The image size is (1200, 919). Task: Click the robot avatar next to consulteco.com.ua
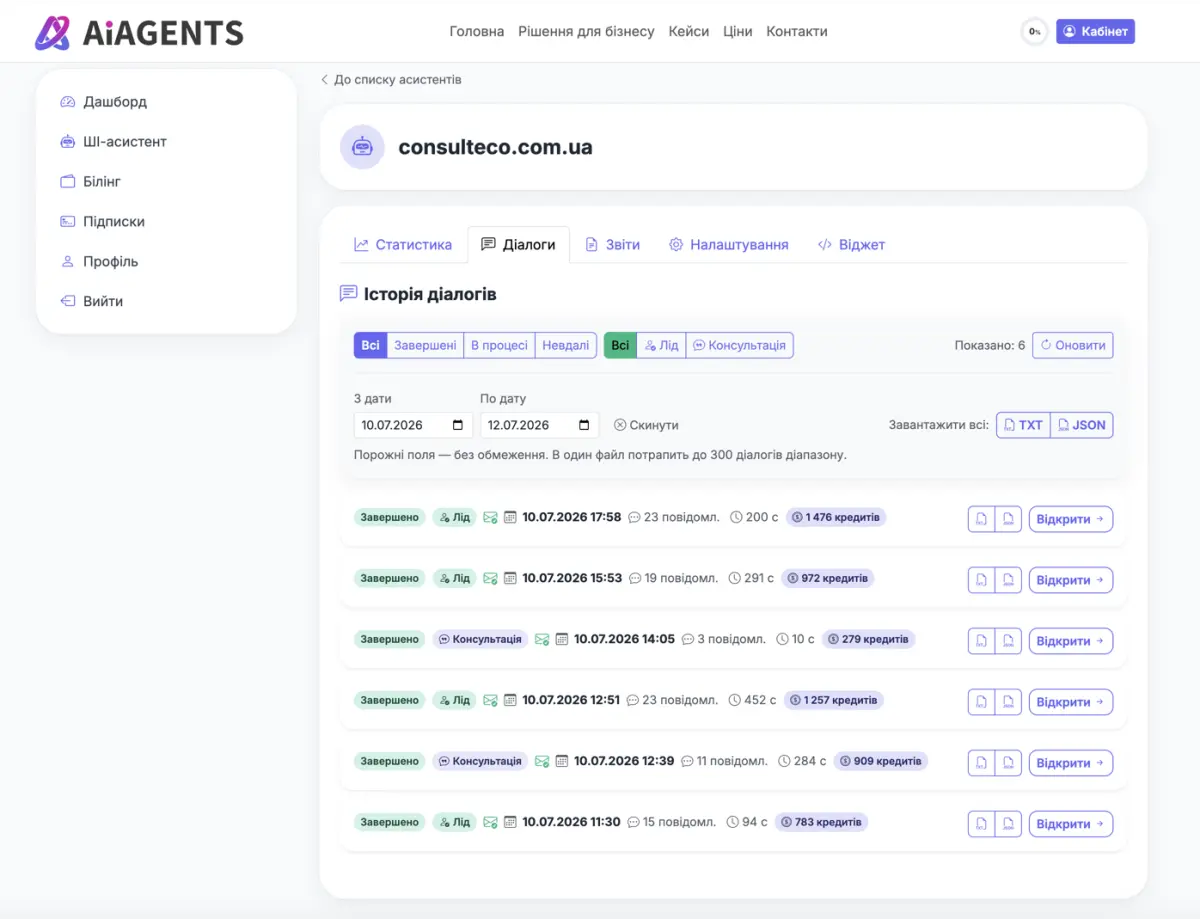click(362, 147)
